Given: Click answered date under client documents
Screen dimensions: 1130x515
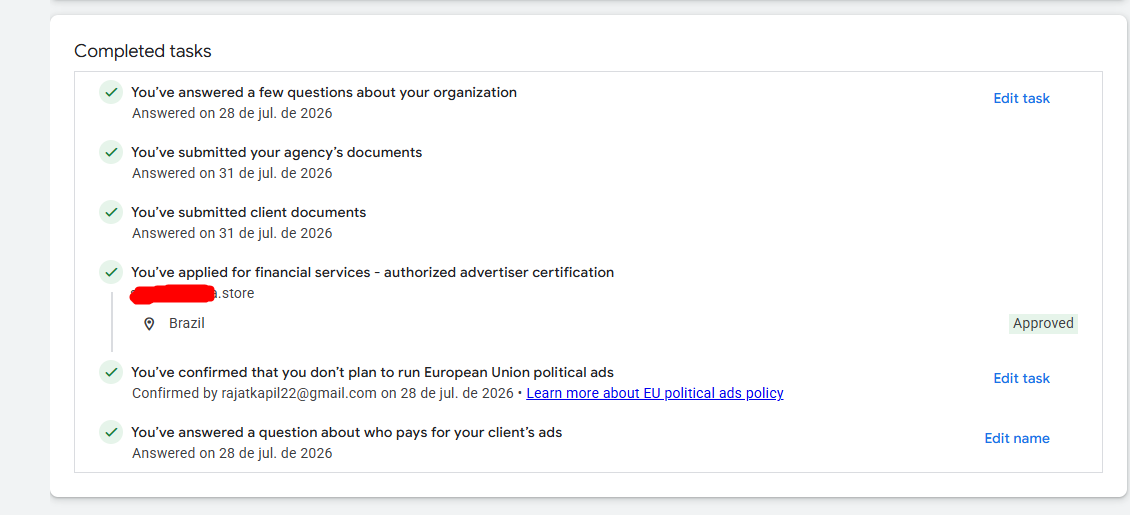Looking at the screenshot, I should pos(232,233).
